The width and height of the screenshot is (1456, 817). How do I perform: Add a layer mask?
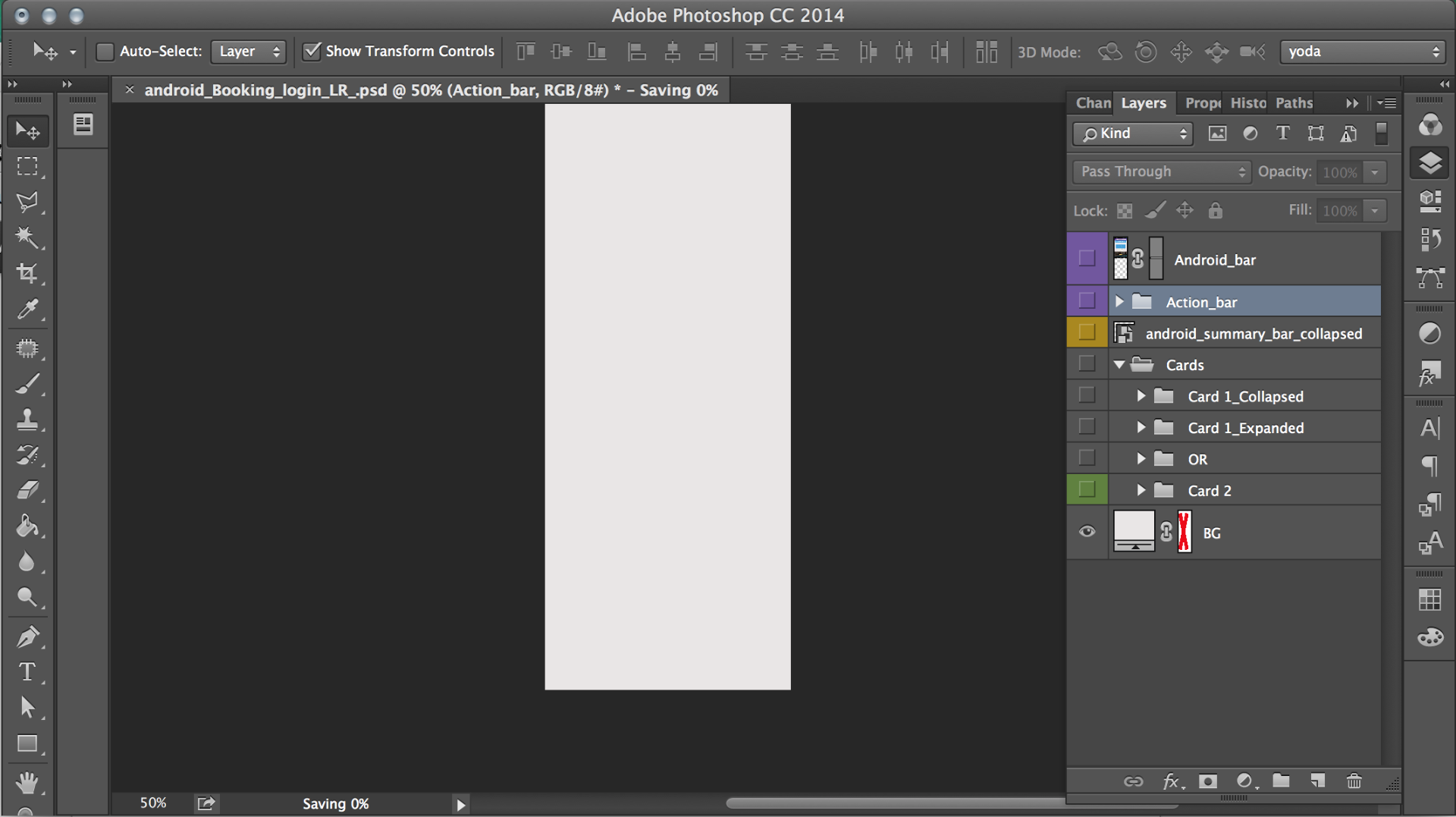click(x=1207, y=781)
